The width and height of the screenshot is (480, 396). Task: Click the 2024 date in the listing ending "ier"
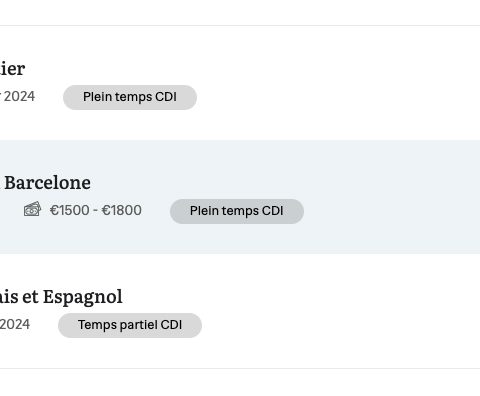(17, 96)
